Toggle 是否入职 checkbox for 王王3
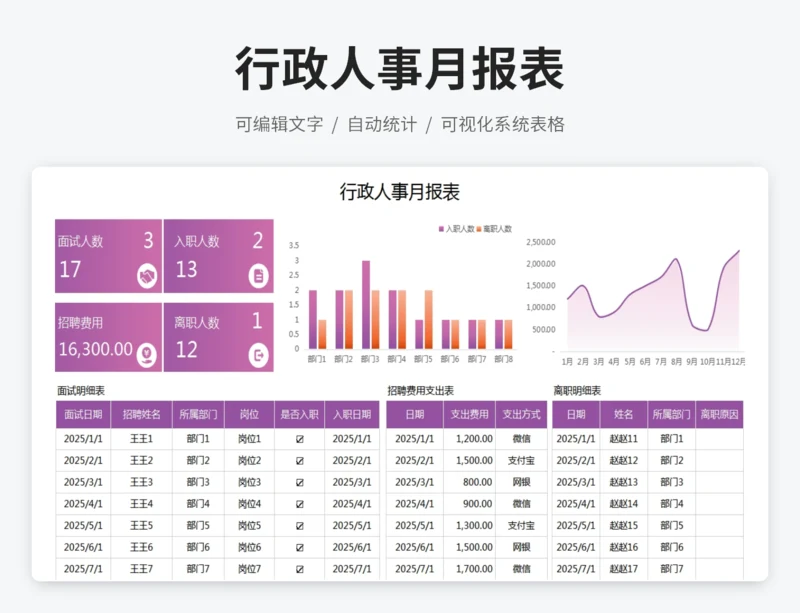800x613 pixels. tap(299, 482)
